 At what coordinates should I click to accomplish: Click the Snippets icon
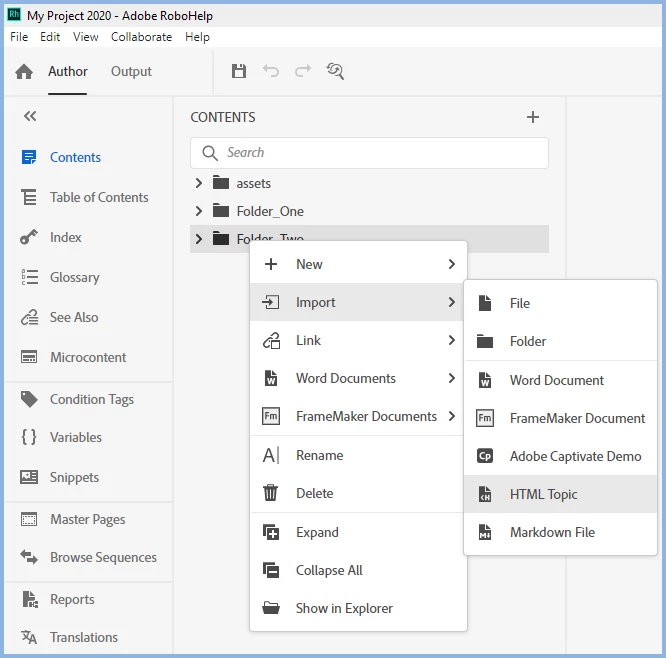tap(29, 477)
